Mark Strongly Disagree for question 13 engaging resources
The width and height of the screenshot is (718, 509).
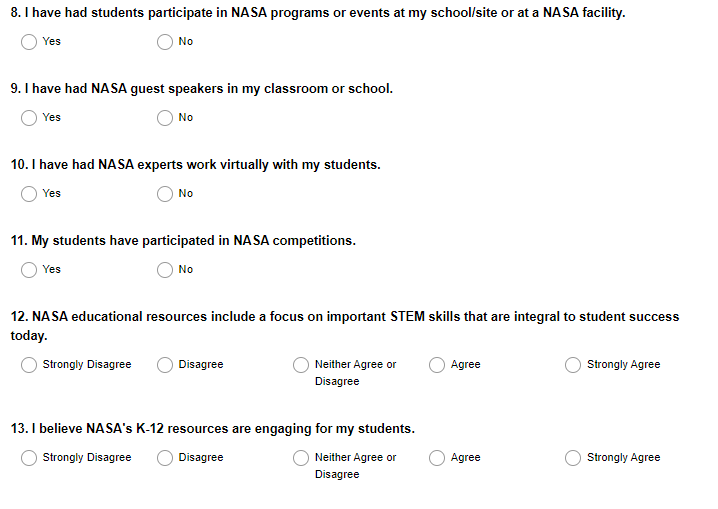tap(30, 458)
